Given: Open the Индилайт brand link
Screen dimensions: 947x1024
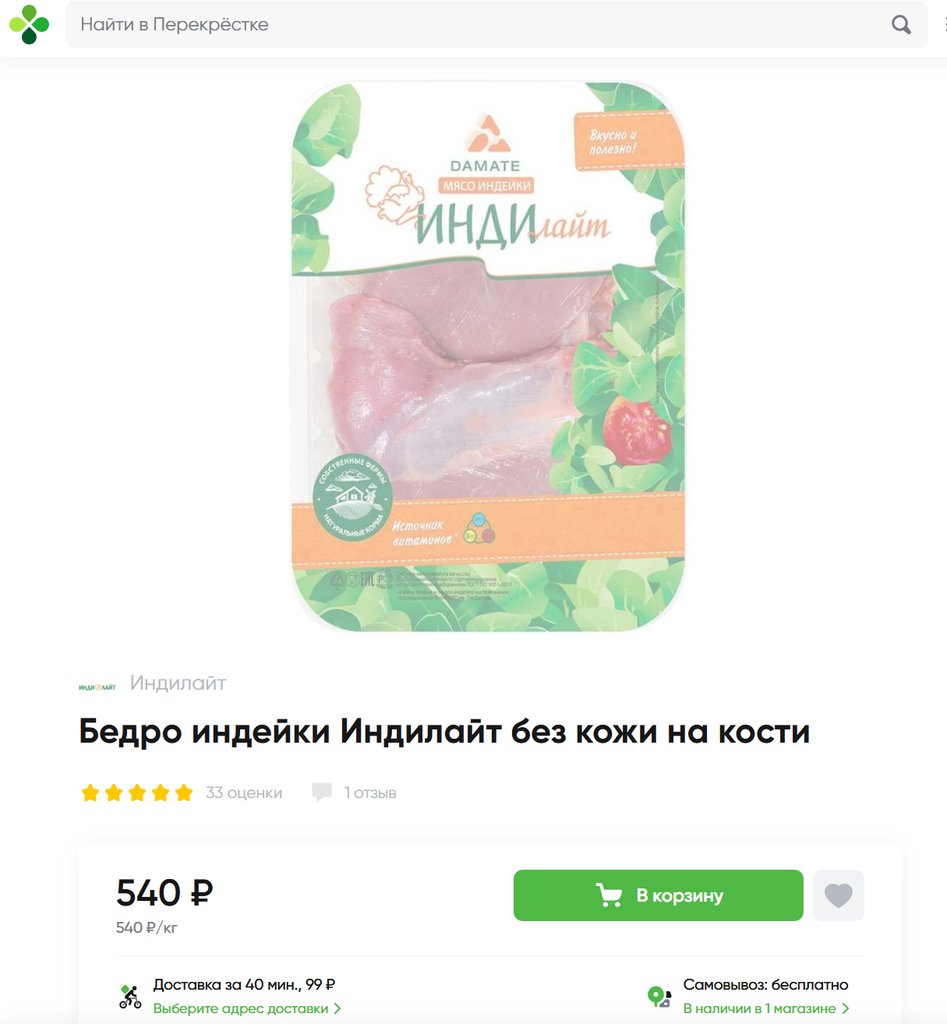Looking at the screenshot, I should point(178,682).
